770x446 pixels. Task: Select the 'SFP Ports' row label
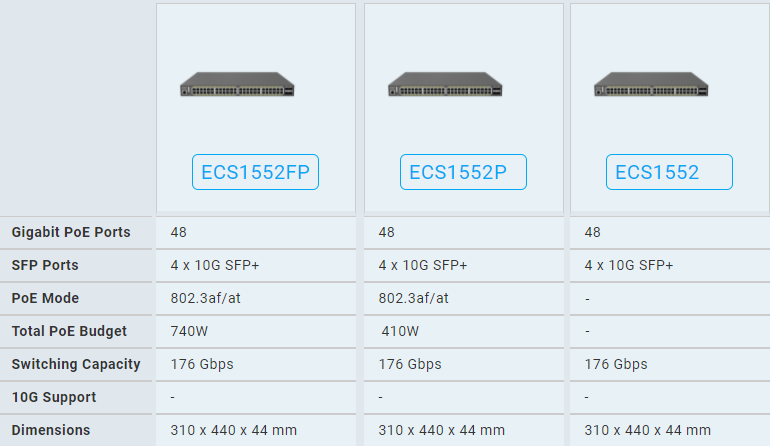tap(45, 265)
